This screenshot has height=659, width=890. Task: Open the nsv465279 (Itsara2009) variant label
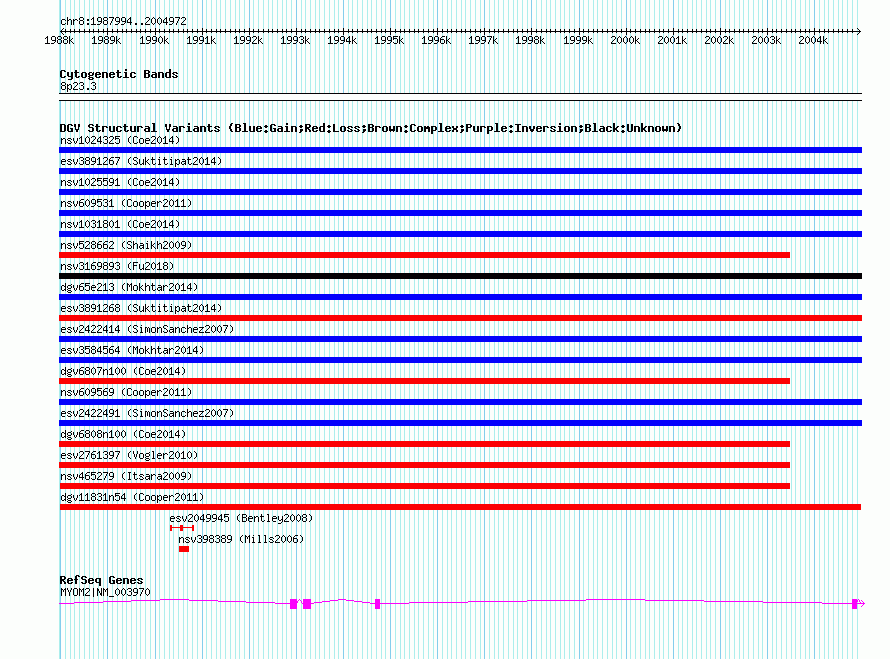pyautogui.click(x=125, y=476)
